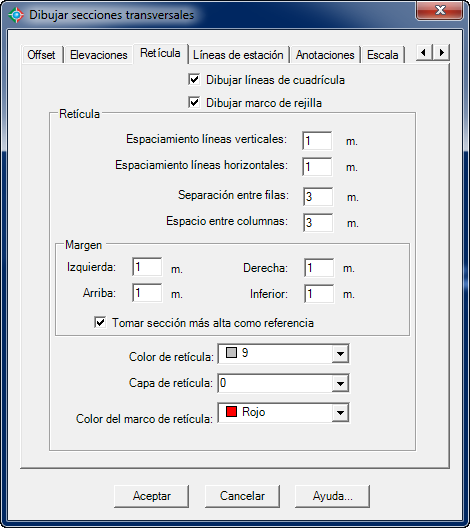Close the Dibujar secciones transversales dialog
The width and height of the screenshot is (470, 528).
[439, 10]
